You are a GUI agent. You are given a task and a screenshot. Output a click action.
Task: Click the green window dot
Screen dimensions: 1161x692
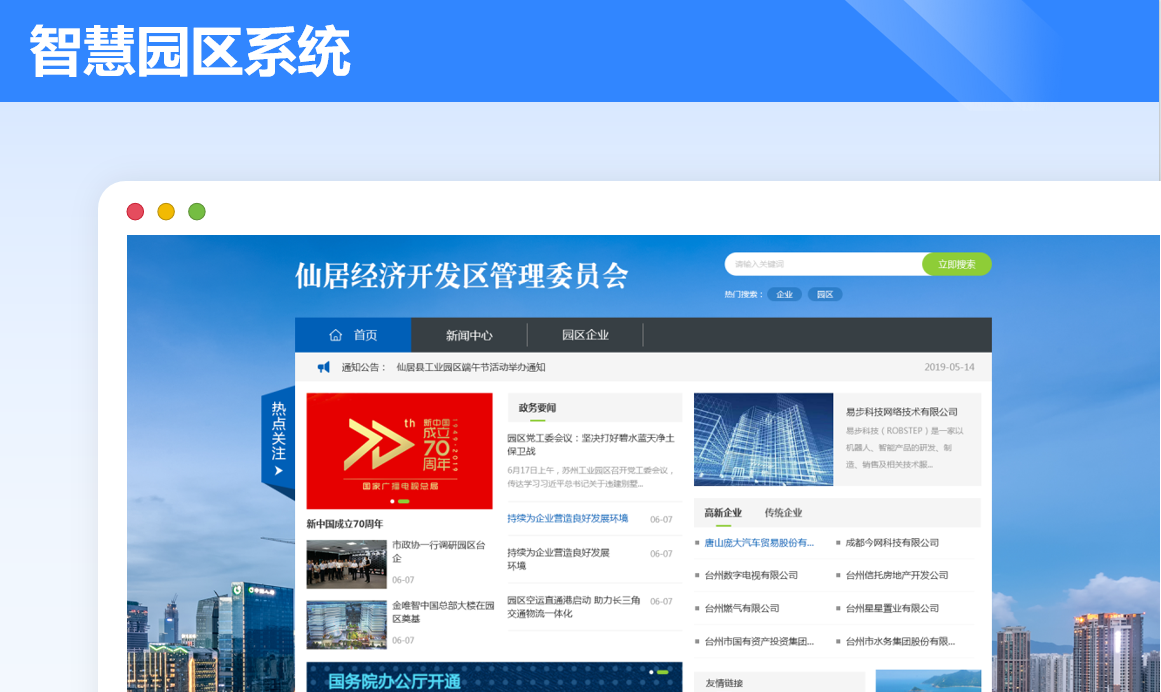point(197,212)
